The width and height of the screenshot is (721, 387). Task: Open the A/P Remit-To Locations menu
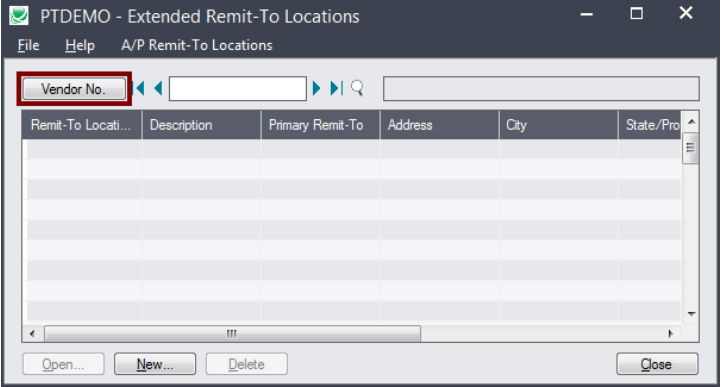click(197, 45)
